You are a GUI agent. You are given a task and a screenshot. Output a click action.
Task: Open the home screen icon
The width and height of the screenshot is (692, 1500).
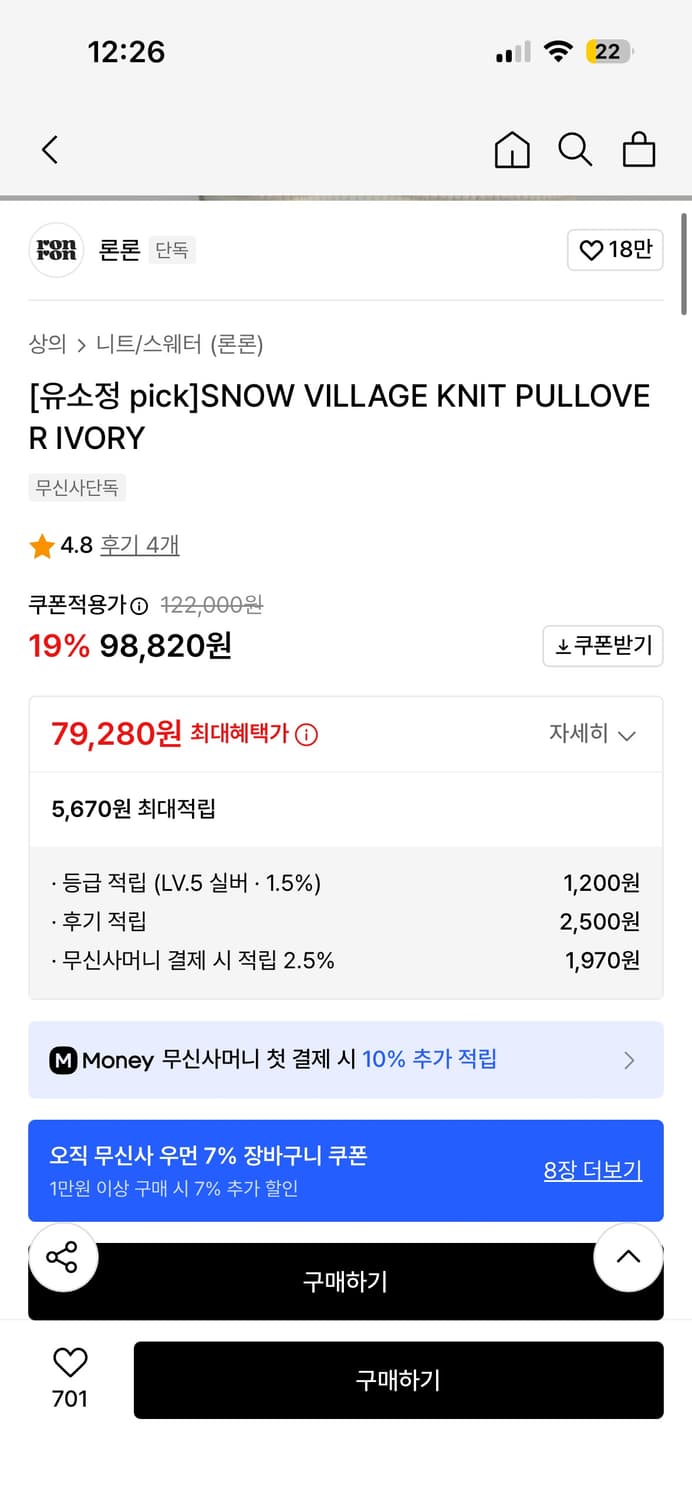512,149
